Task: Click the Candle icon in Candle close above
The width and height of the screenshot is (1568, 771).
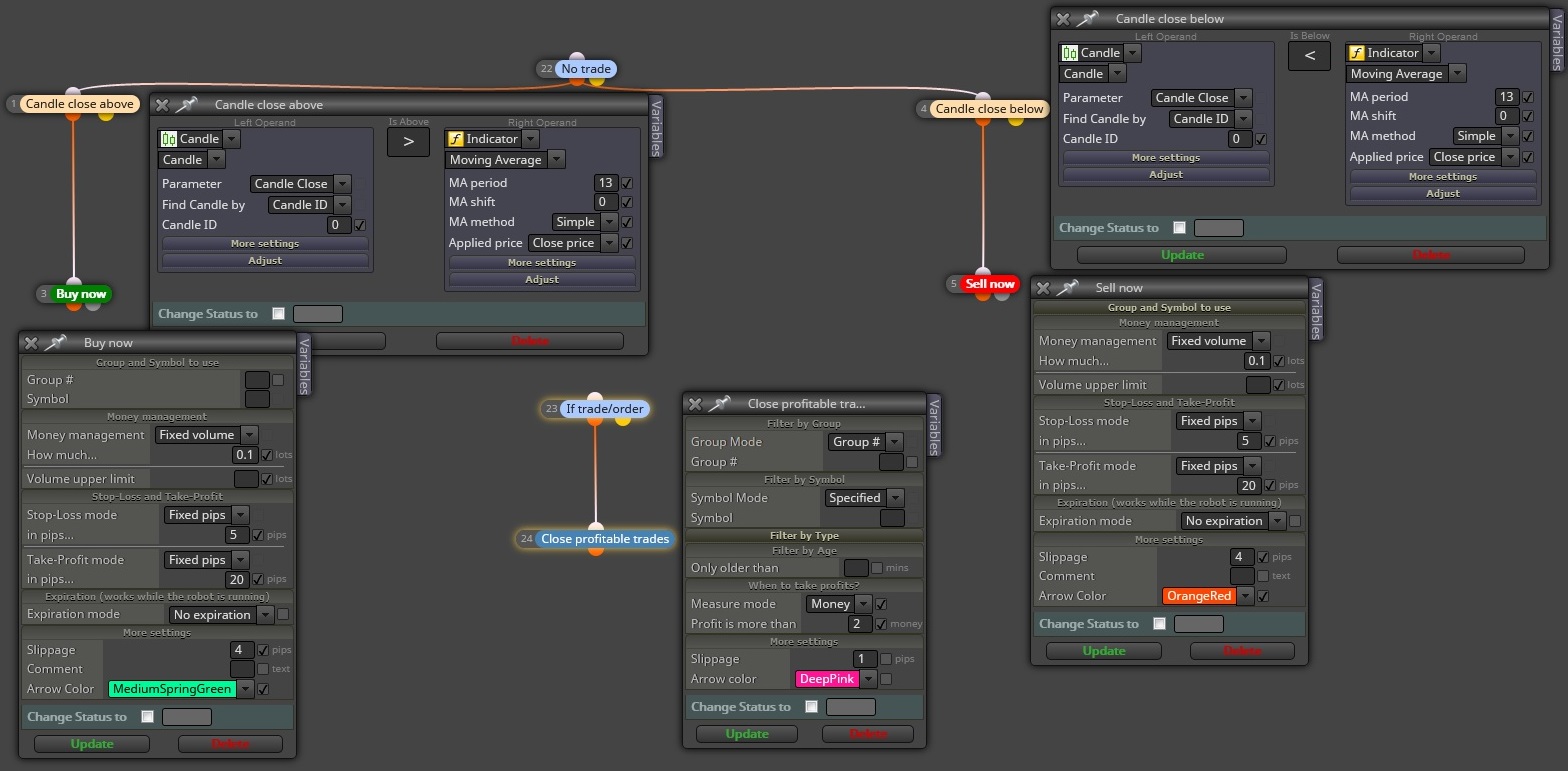Action: coord(169,139)
